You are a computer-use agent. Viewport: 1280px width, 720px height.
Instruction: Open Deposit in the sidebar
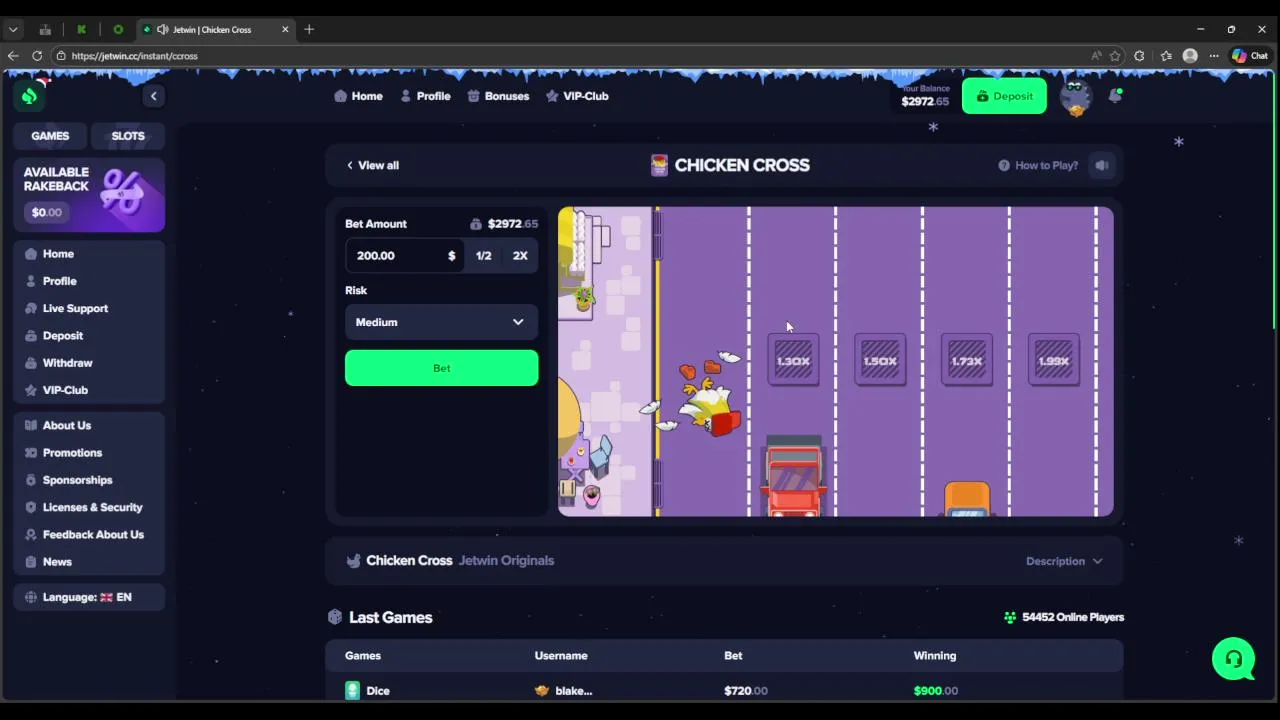[x=89, y=336]
